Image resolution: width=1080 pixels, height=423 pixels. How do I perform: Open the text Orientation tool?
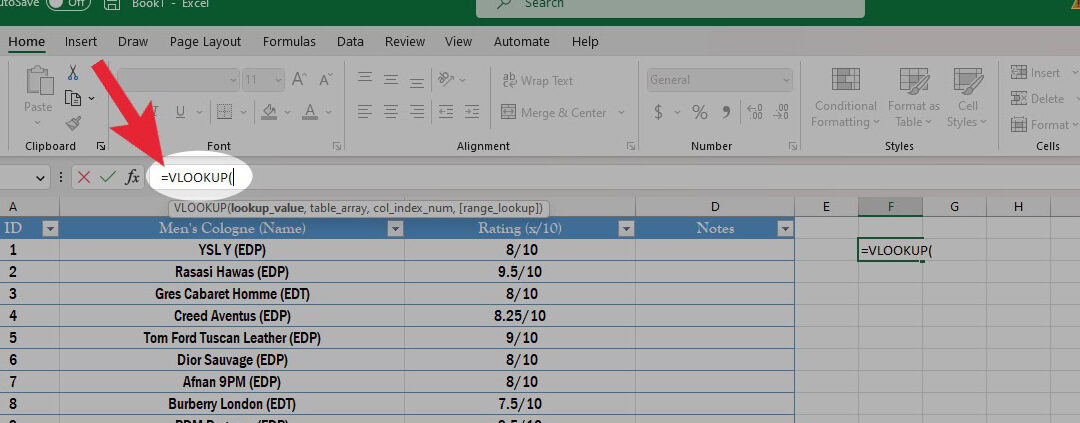point(446,79)
